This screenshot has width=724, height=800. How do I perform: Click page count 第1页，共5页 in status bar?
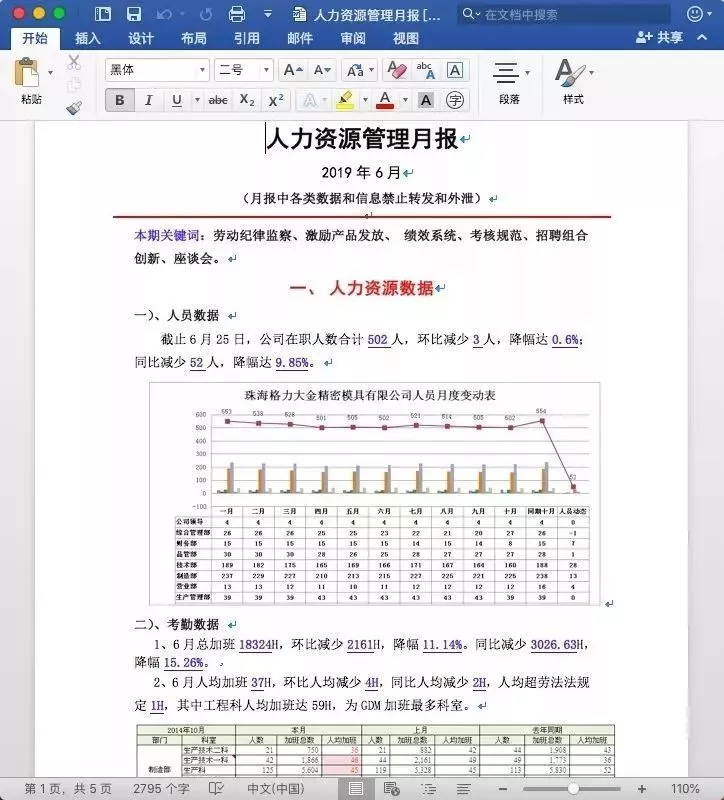68,789
